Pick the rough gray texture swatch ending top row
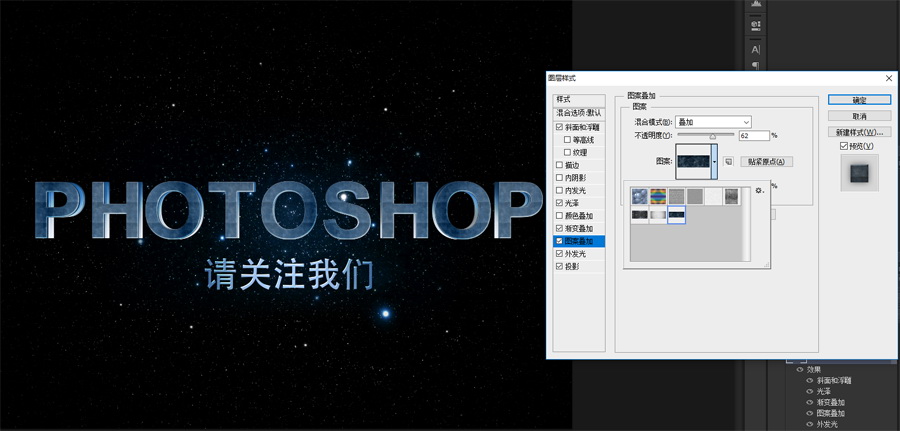 coord(731,196)
